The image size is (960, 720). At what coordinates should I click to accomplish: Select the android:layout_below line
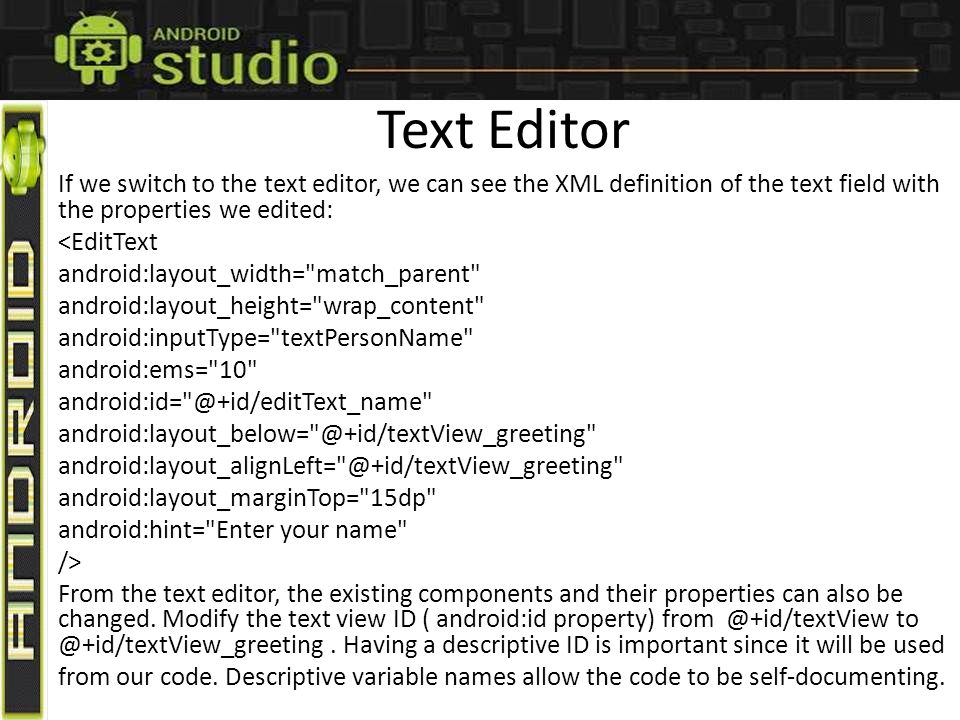pyautogui.click(x=327, y=434)
